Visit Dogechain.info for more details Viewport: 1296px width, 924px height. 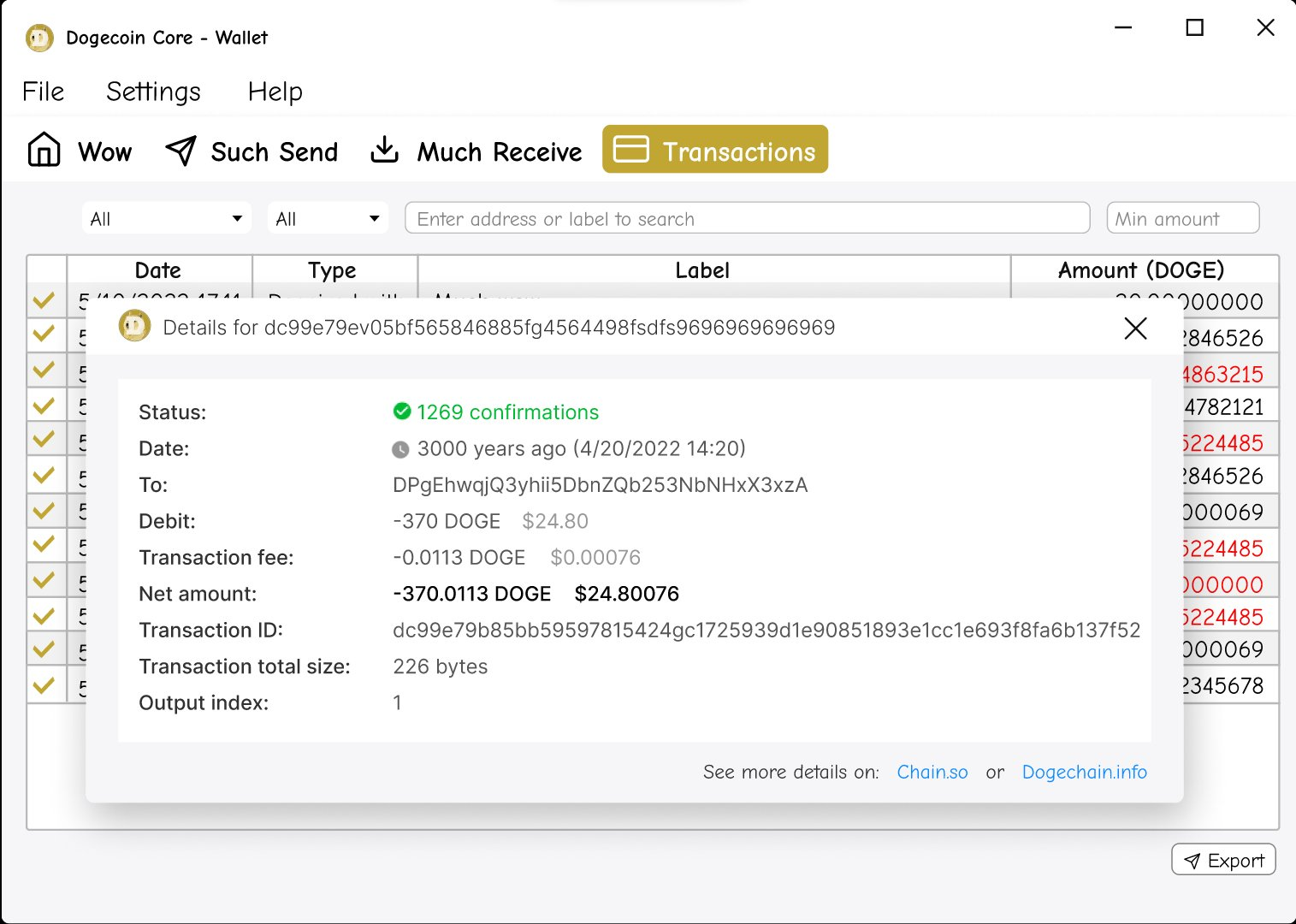(x=1084, y=772)
